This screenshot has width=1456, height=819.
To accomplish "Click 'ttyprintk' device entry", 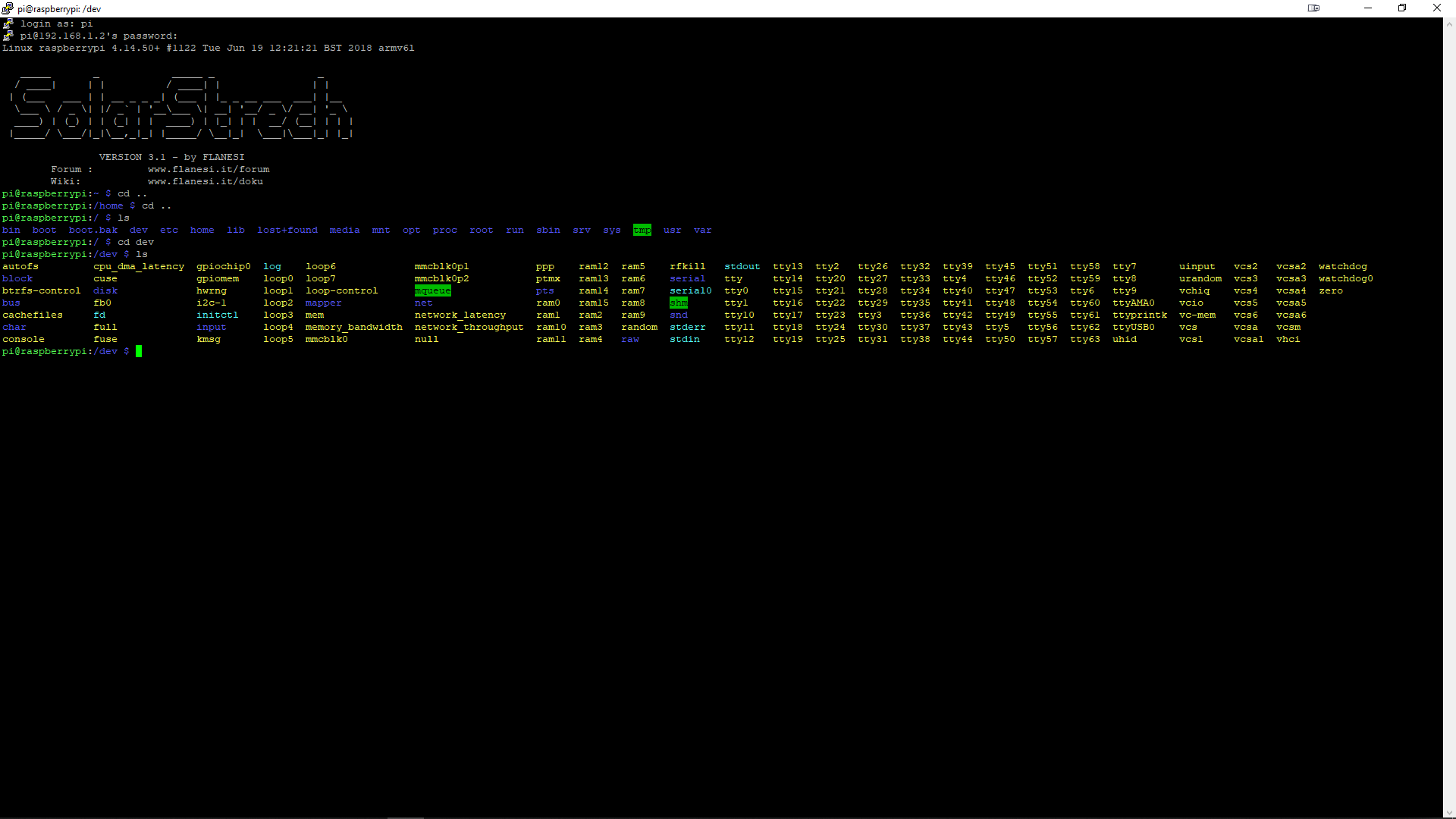I will (x=1140, y=315).
